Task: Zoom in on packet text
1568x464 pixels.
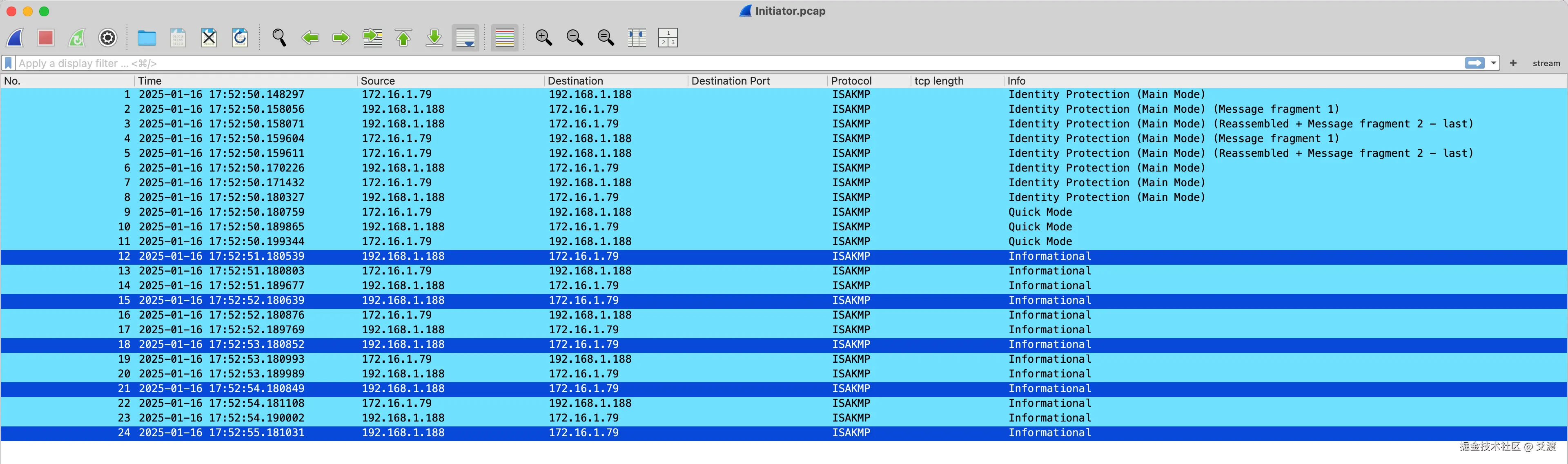Action: tap(543, 38)
